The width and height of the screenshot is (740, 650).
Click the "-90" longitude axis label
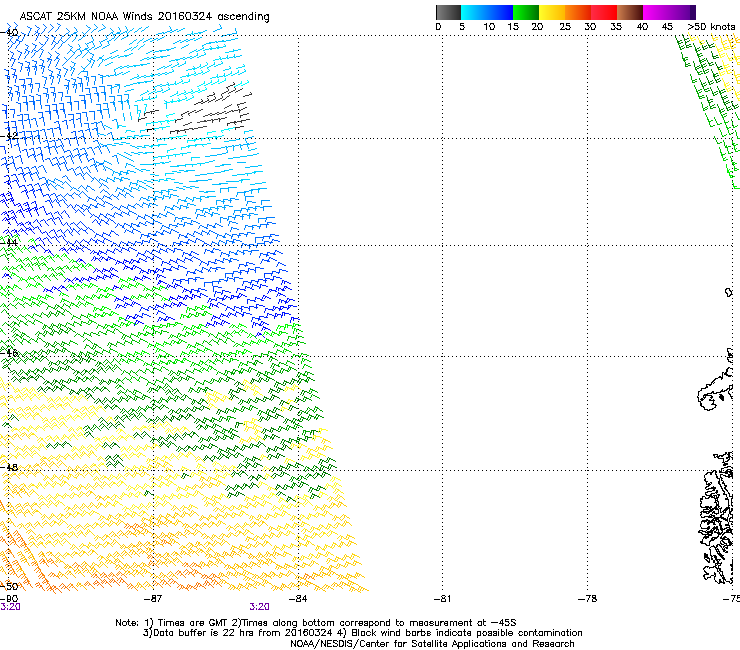click(x=9, y=599)
